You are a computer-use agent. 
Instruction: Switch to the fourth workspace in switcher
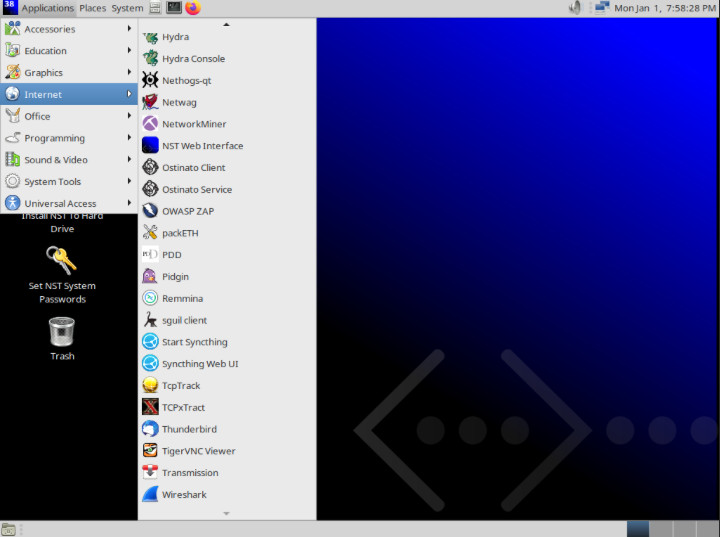706,529
